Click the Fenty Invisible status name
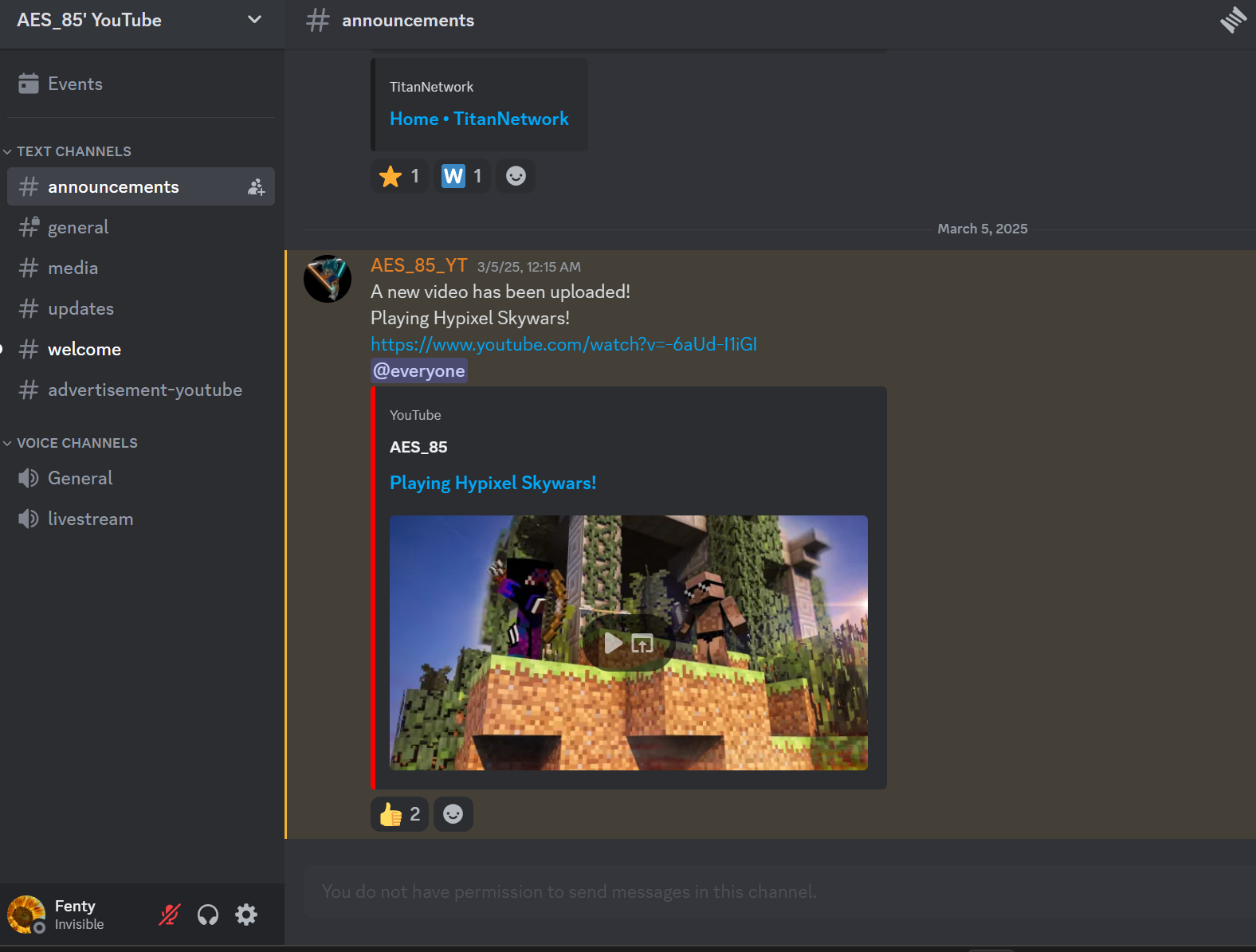1256x952 pixels. (79, 915)
